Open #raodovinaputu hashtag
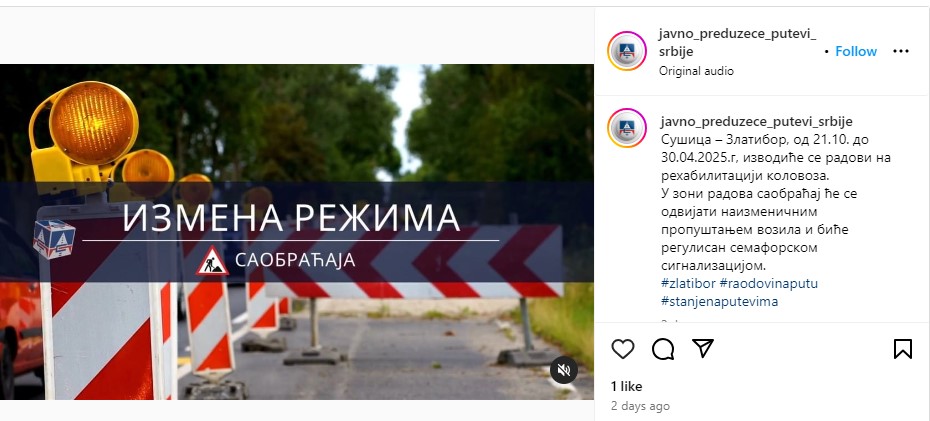930x421 pixels. pyautogui.click(x=769, y=283)
